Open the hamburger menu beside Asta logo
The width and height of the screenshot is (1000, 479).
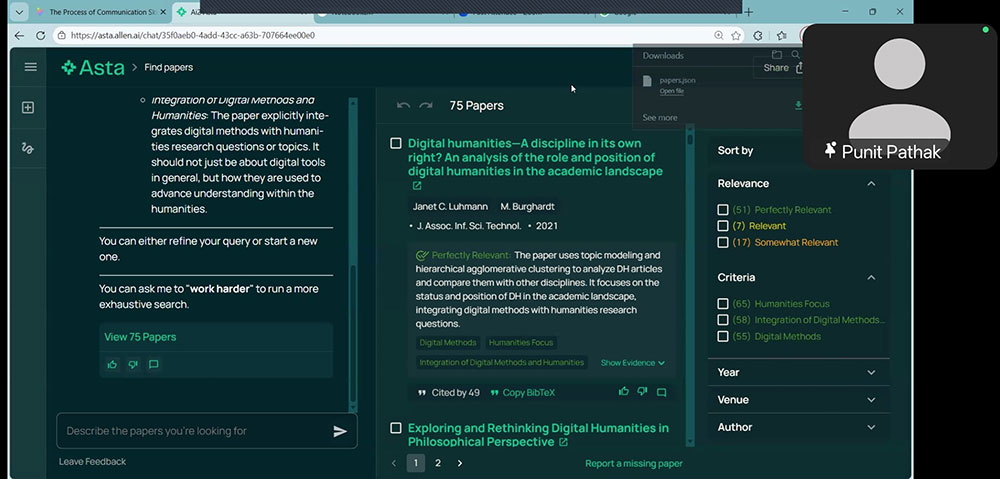pyautogui.click(x=30, y=67)
